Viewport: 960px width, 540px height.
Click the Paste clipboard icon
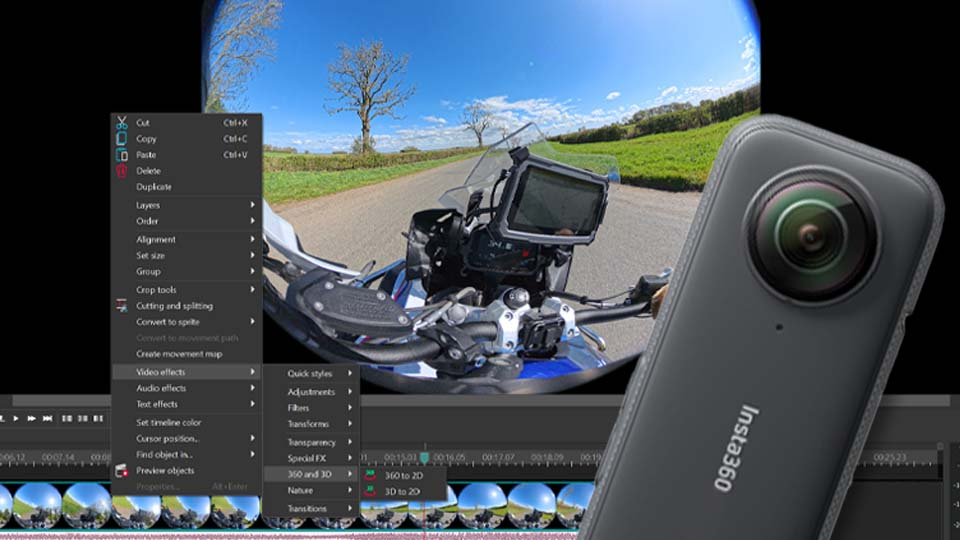click(121, 155)
